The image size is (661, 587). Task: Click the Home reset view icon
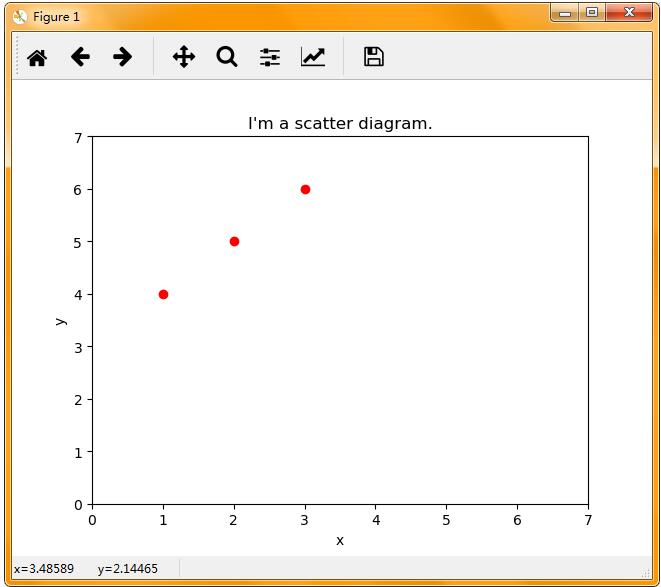37,57
